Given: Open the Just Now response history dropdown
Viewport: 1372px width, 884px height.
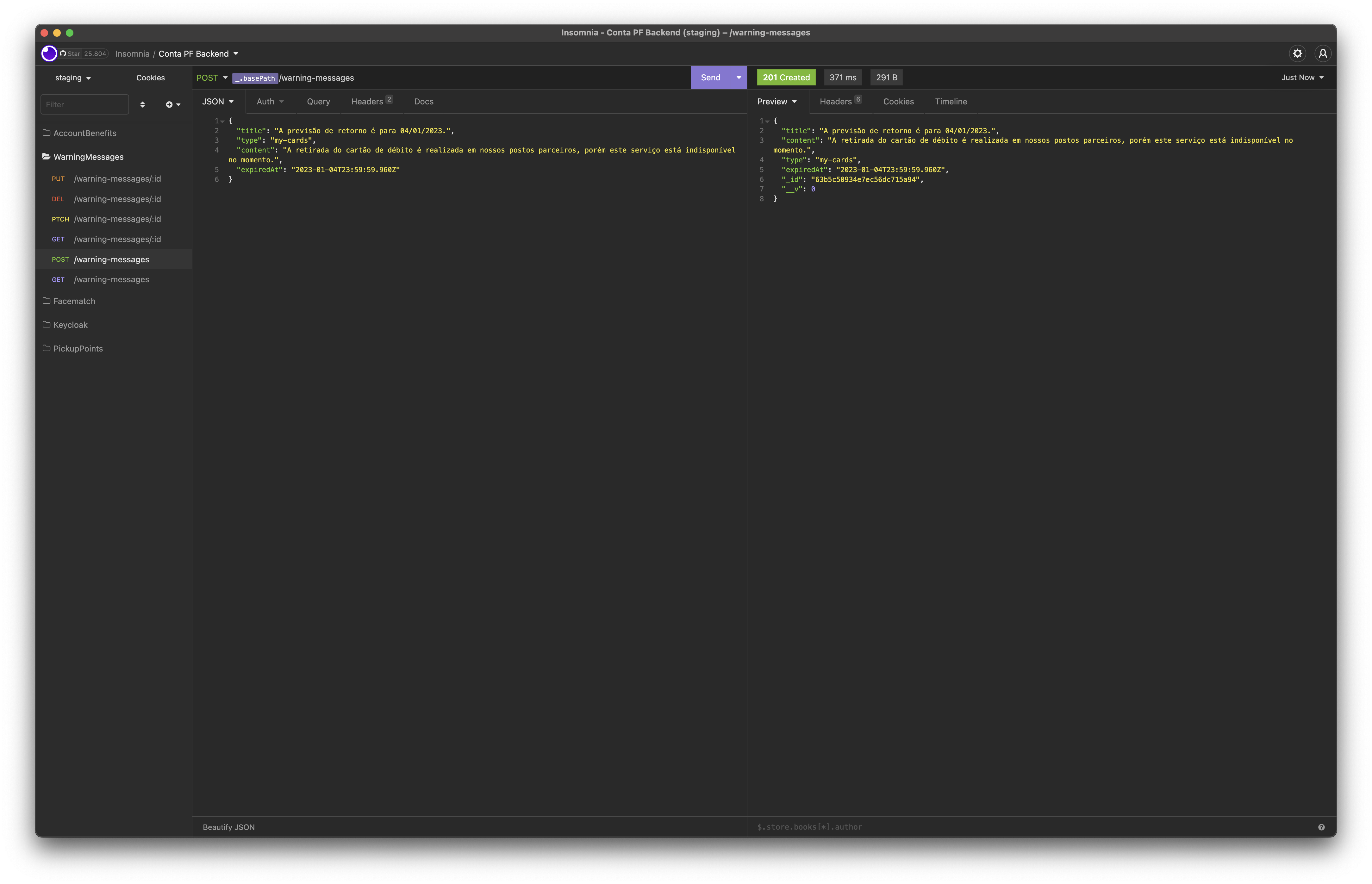Looking at the screenshot, I should 1302,78.
